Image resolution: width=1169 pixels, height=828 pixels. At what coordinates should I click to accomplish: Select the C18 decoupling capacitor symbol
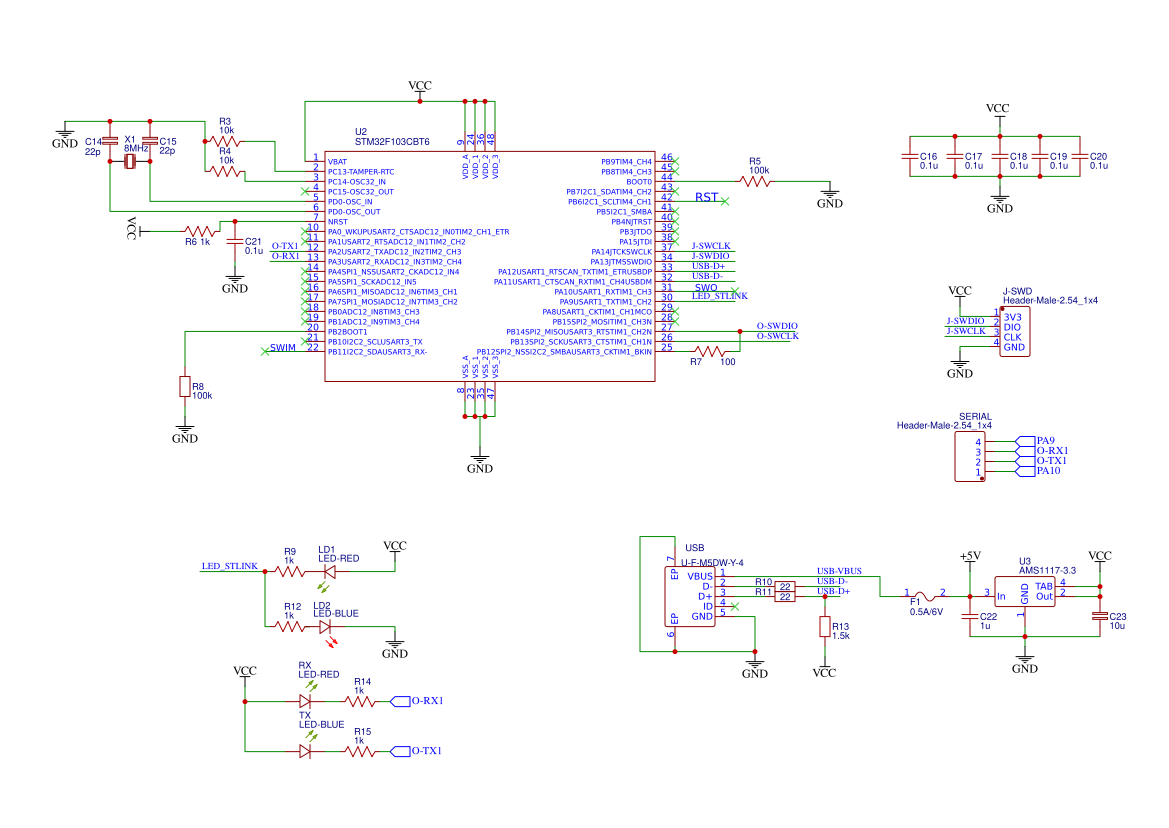[1000, 157]
